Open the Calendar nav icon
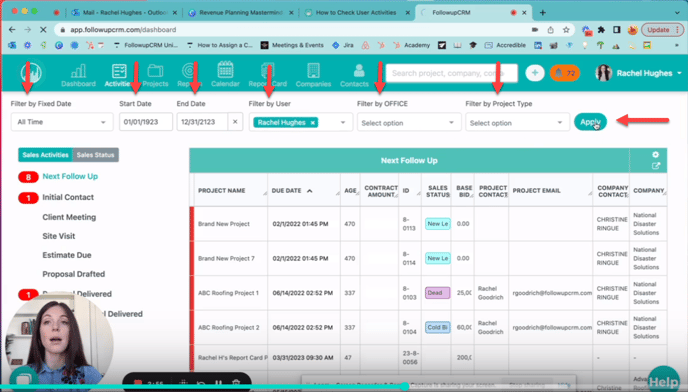Viewport: 688px width, 392px height. click(225, 74)
